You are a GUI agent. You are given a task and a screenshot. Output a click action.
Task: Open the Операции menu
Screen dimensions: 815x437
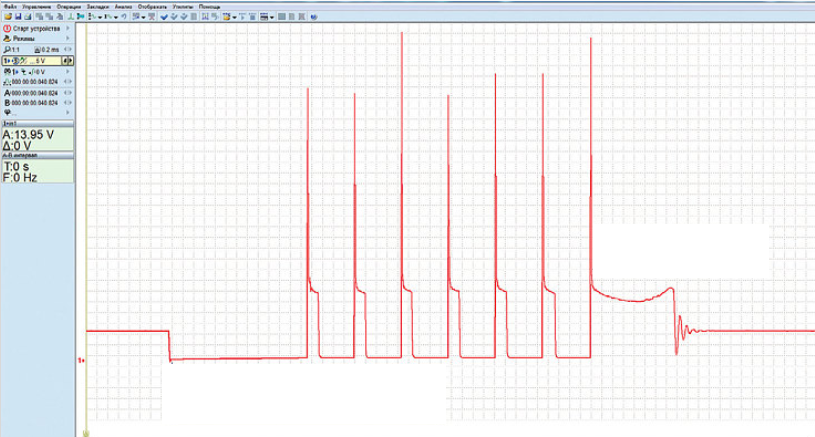[x=69, y=7]
